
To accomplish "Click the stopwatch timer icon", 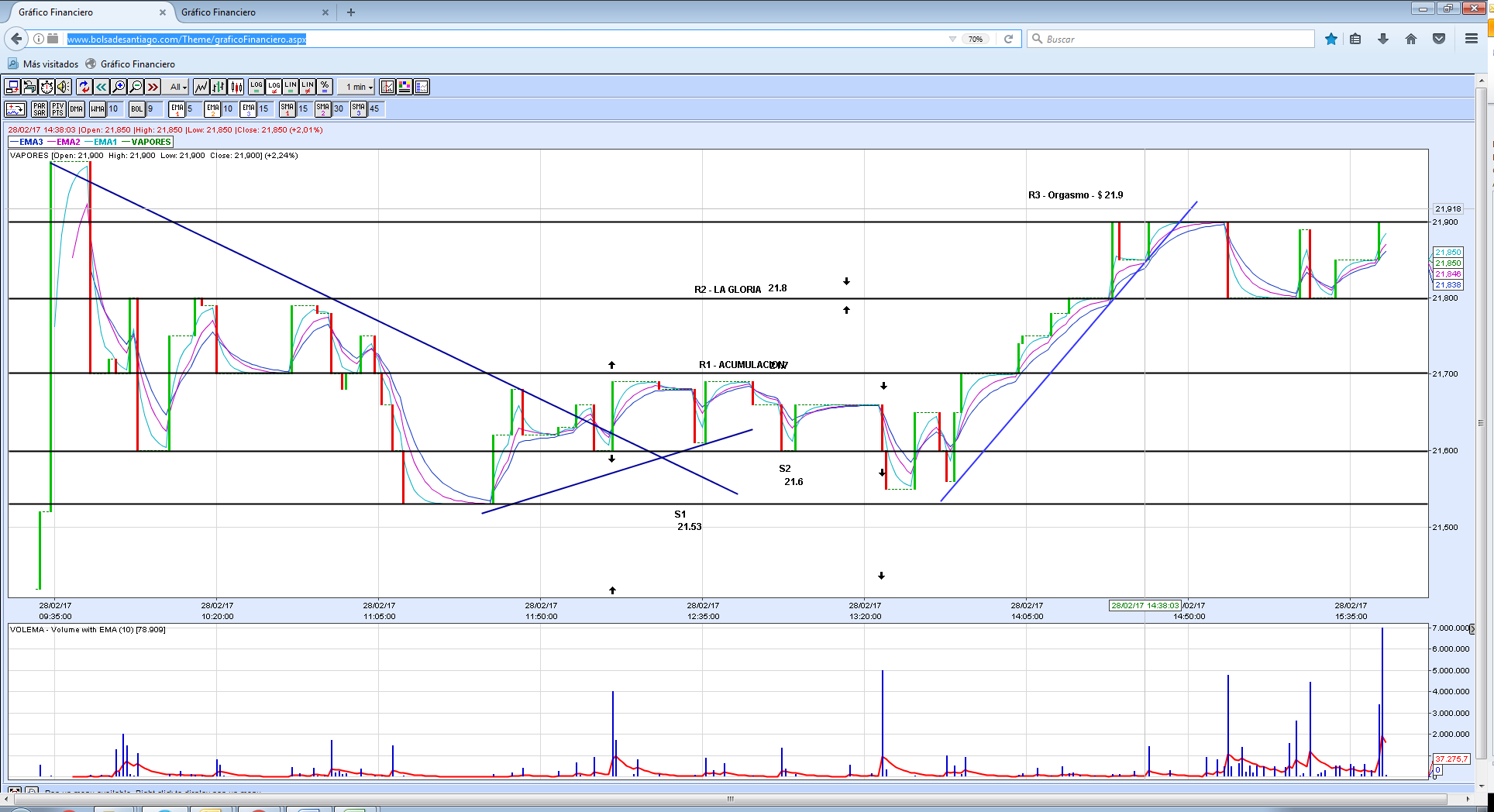I will [x=46, y=87].
